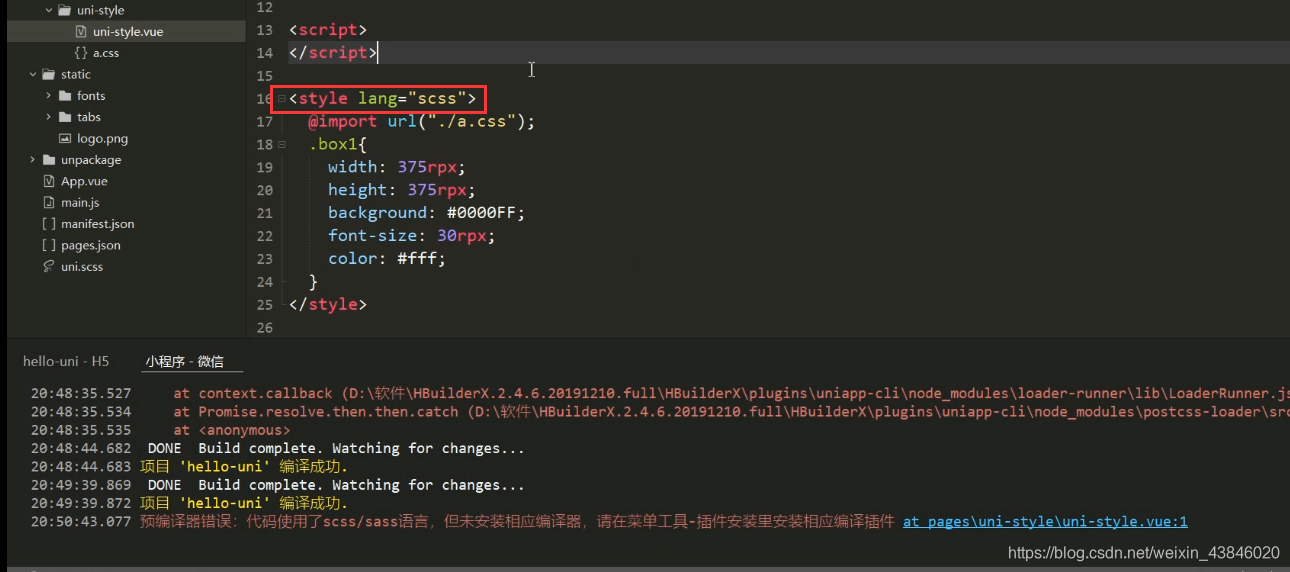Click the uni-style.vue file icon

(81, 32)
